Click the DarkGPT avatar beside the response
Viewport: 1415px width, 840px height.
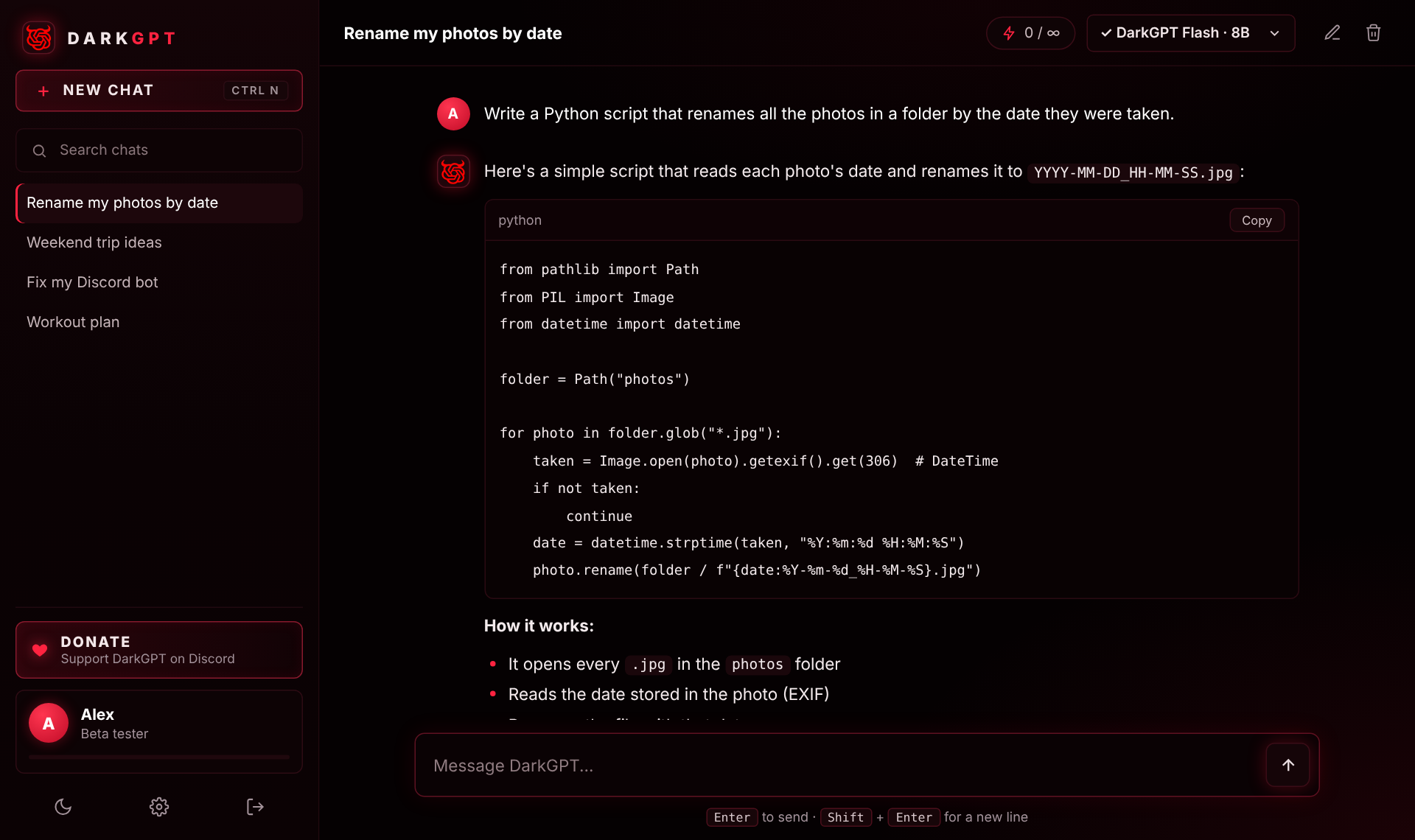tap(453, 172)
